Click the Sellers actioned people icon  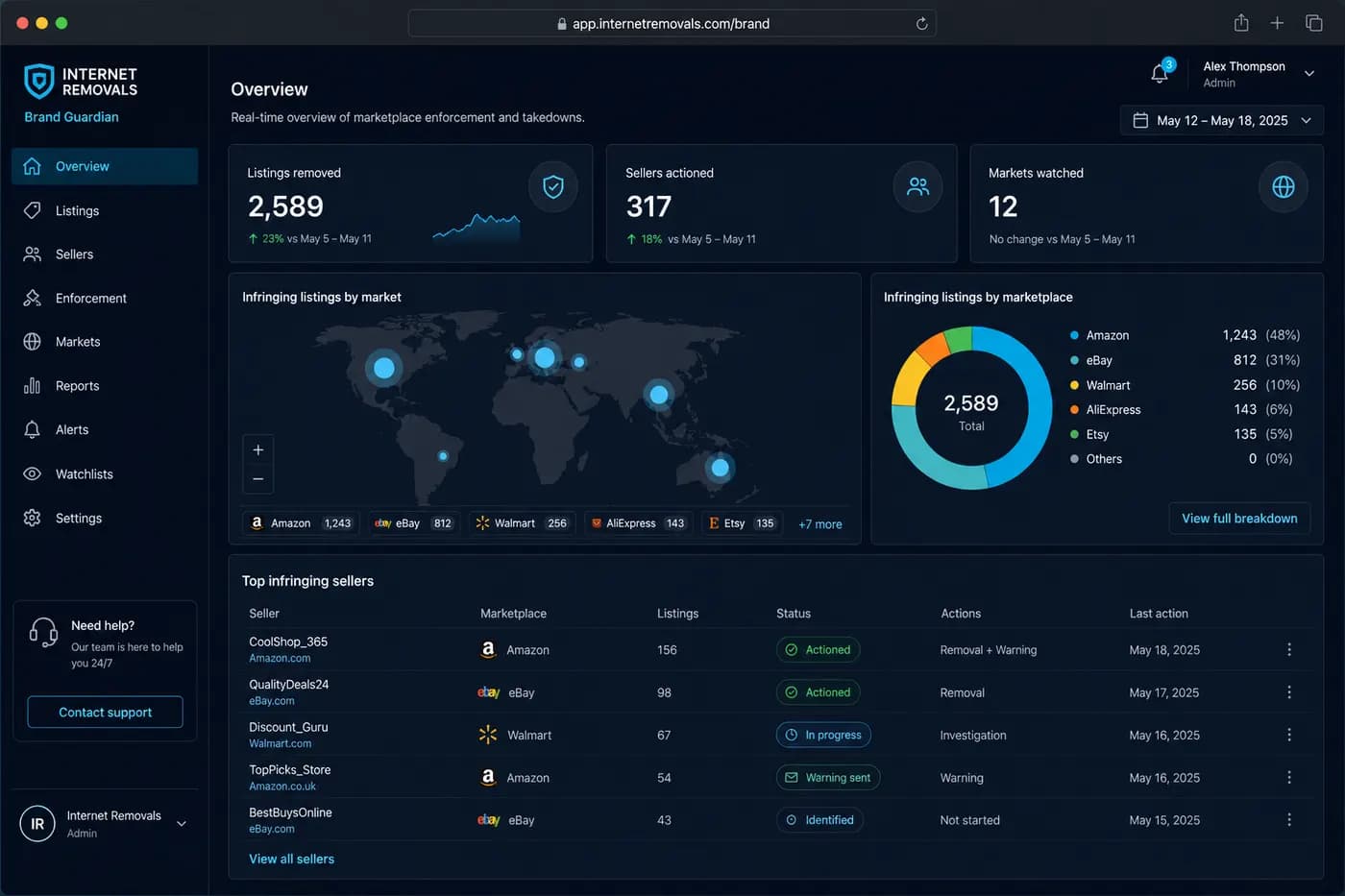[917, 186]
